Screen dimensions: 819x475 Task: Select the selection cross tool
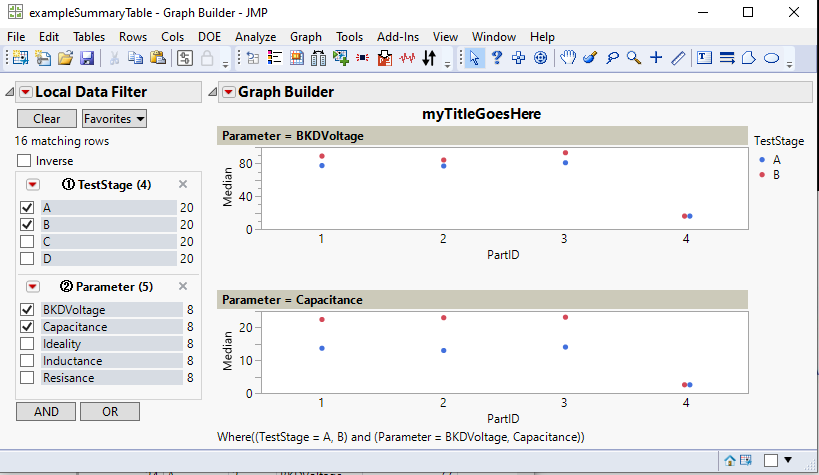(519, 57)
